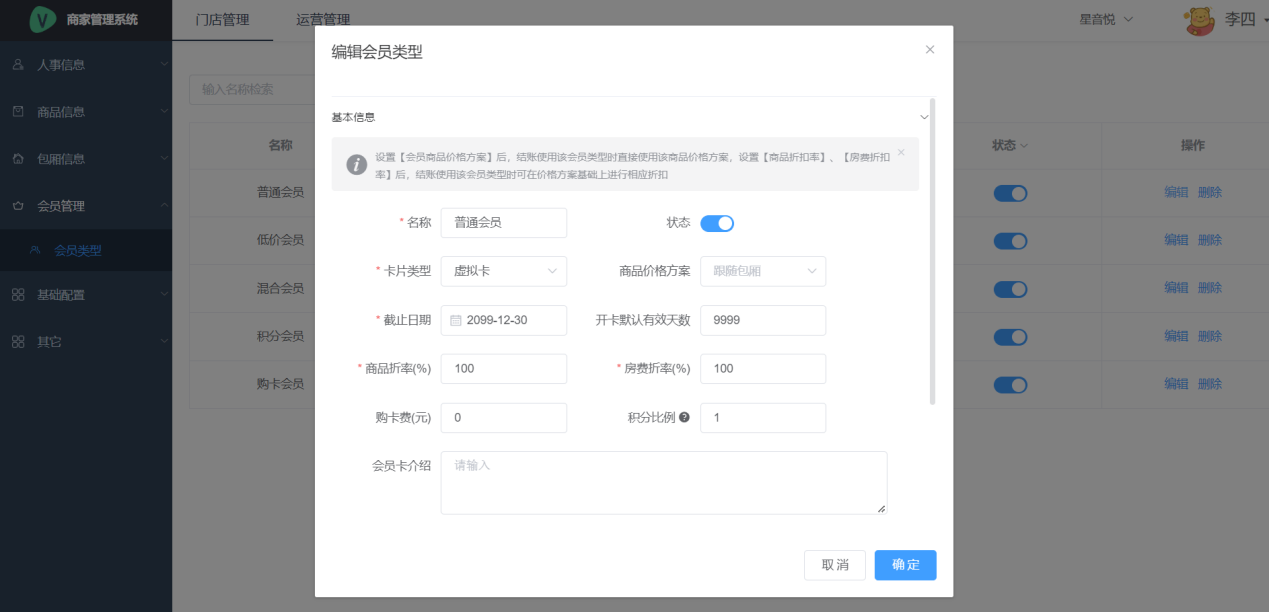Screen dimensions: 1269x612
Task: Open the 状态 column filter arrow
Action: pyautogui.click(x=1024, y=146)
